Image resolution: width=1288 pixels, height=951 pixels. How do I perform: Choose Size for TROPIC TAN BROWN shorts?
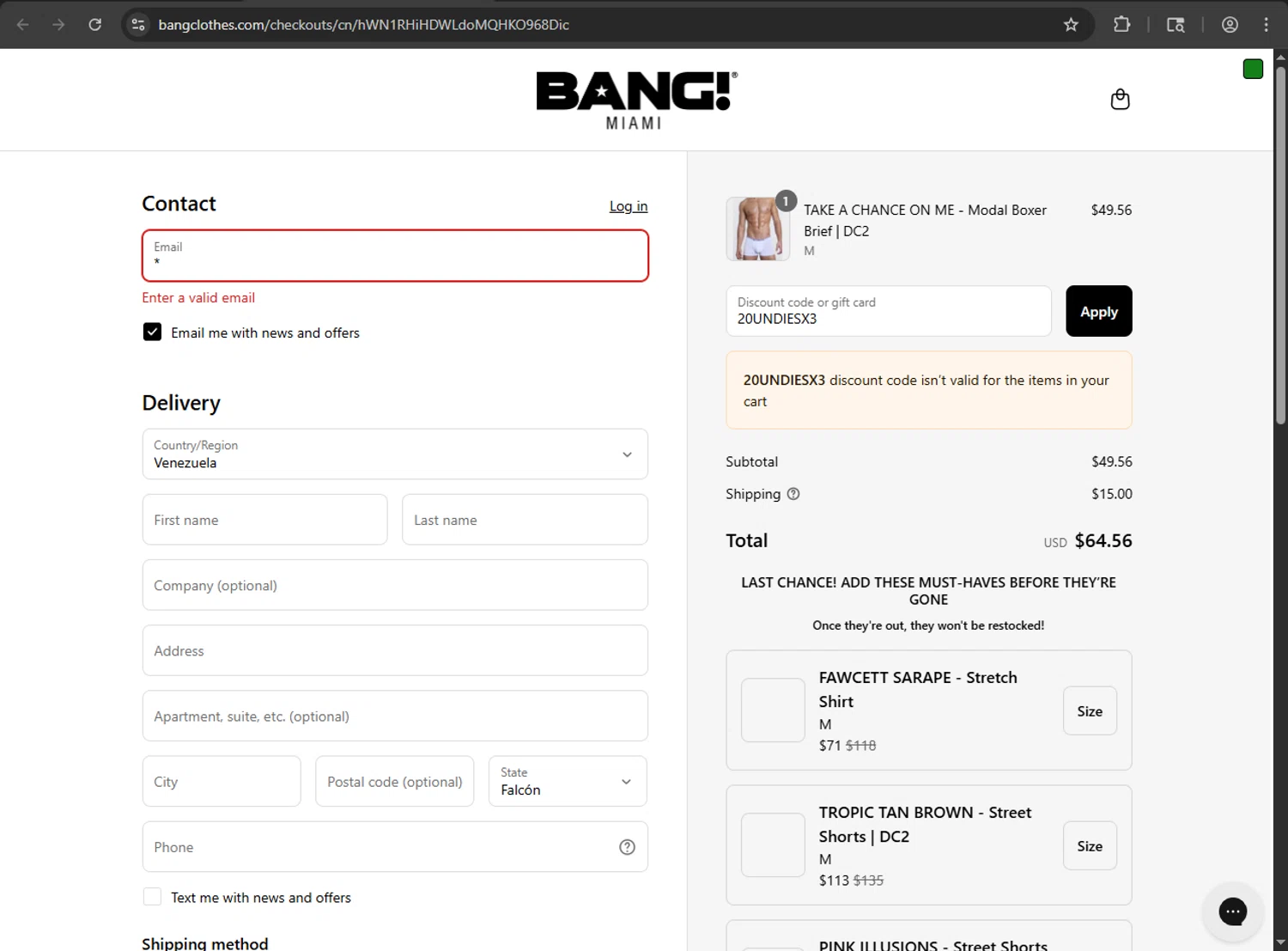click(x=1090, y=846)
